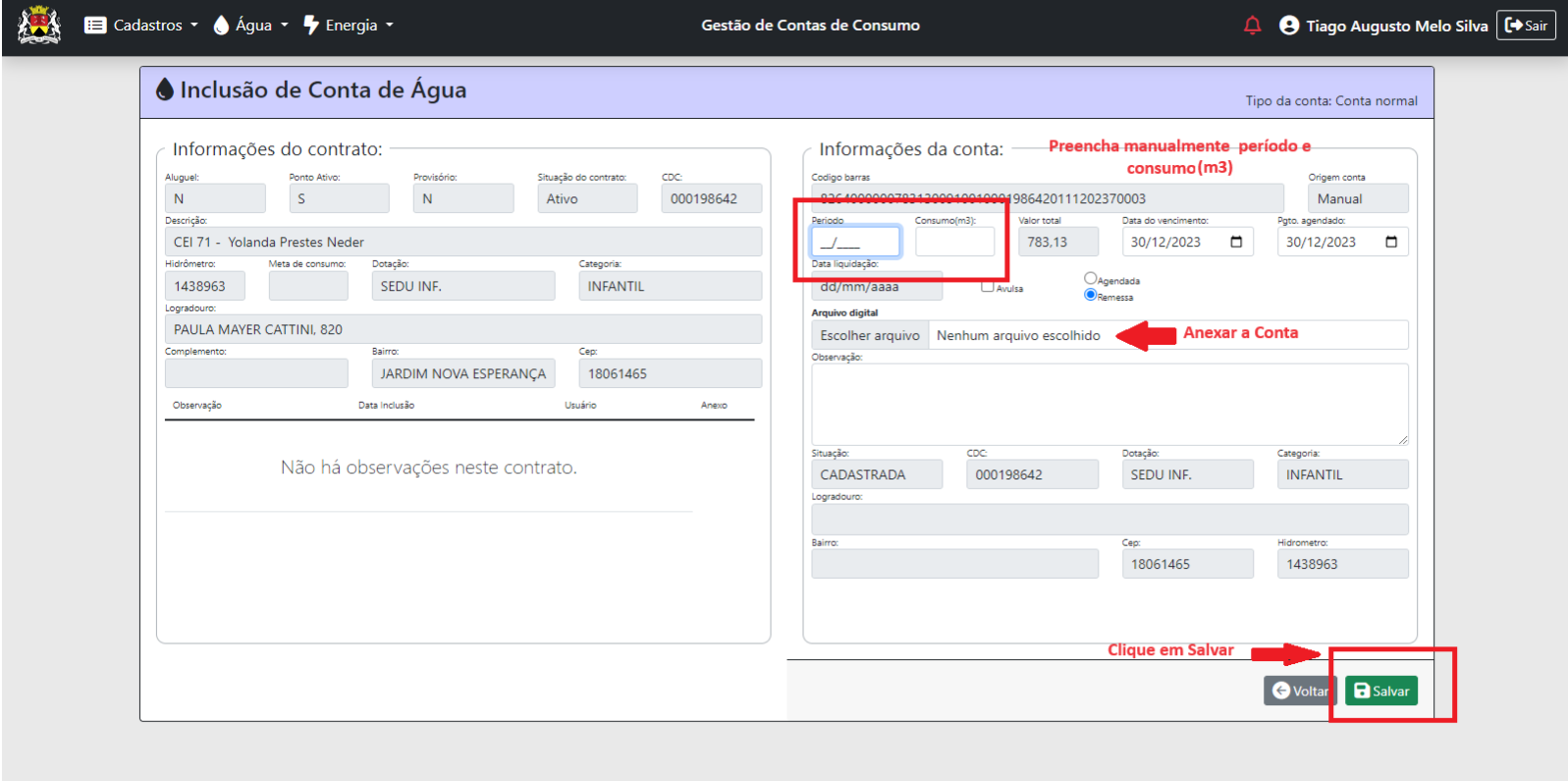This screenshot has height=781, width=1568.
Task: Click the Gestão de Contas de Consumo title
Action: (x=810, y=26)
